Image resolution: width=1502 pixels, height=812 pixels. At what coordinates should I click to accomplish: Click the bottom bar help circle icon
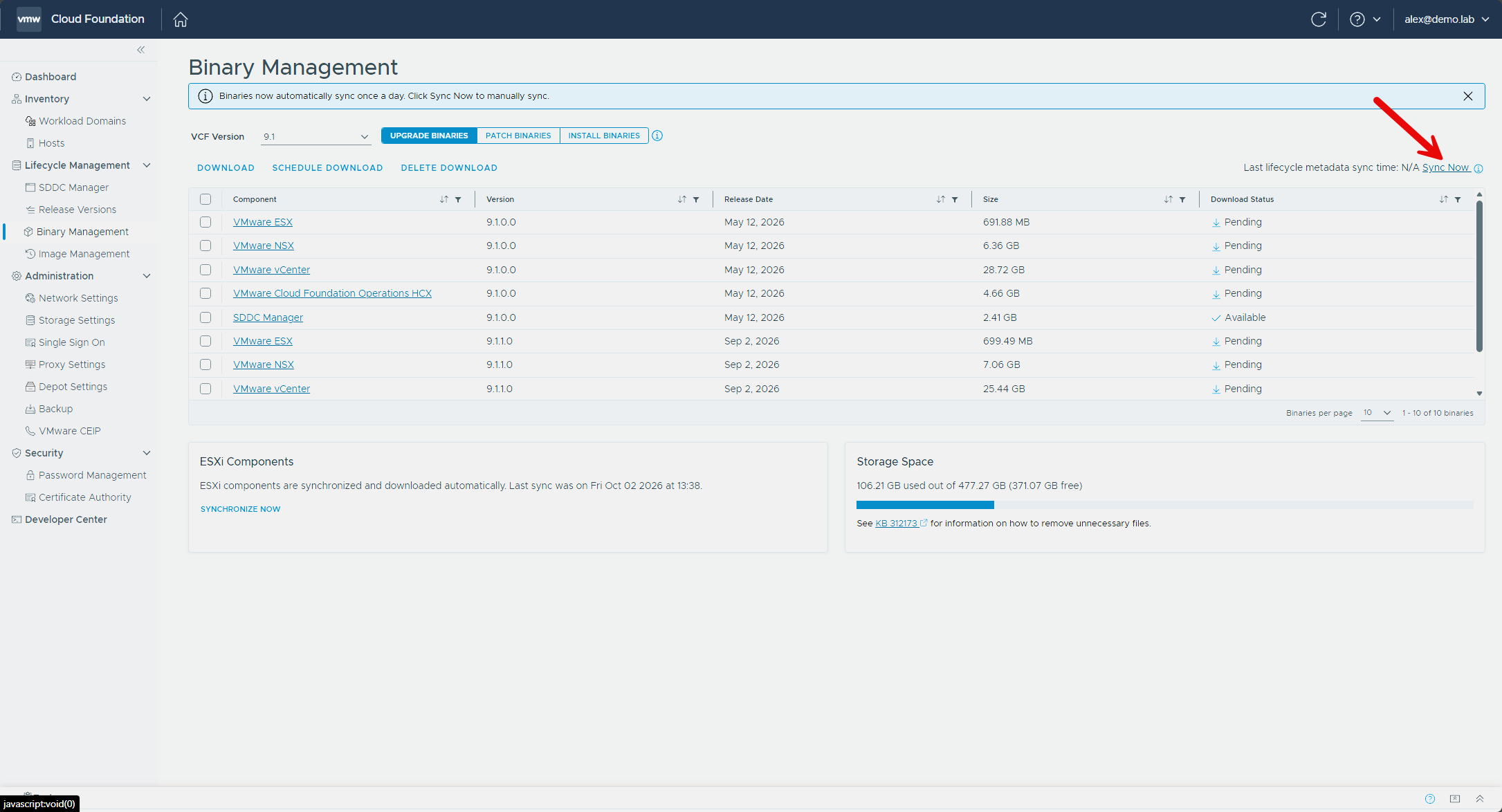click(x=1430, y=799)
